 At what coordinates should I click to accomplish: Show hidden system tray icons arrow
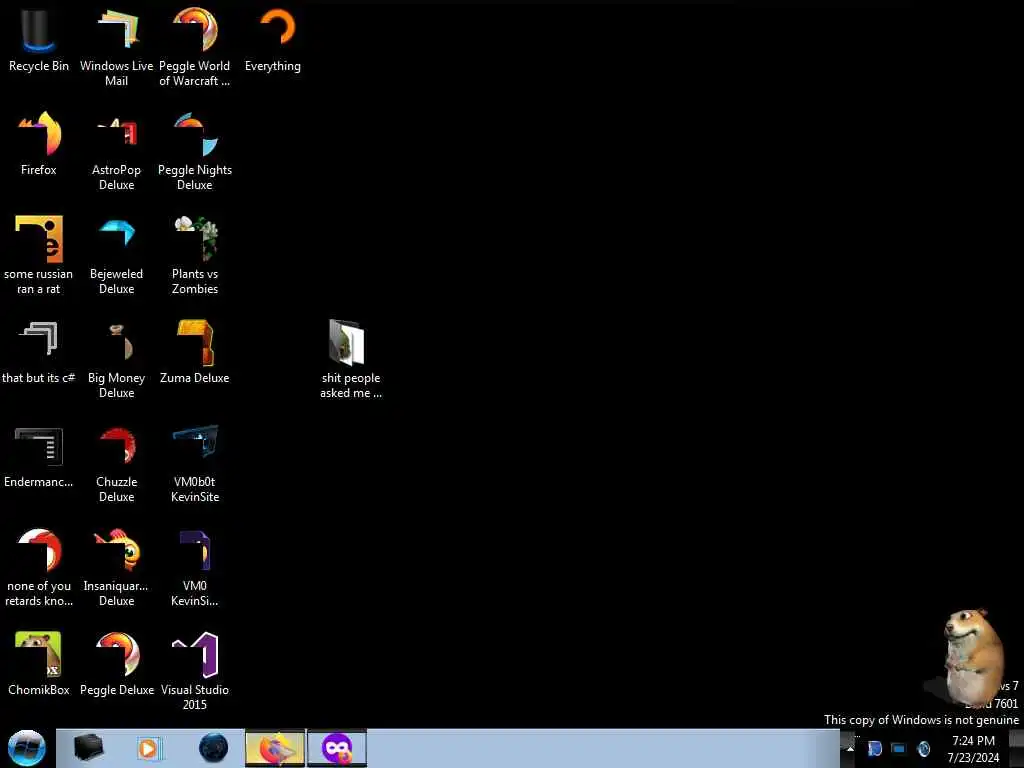[850, 748]
